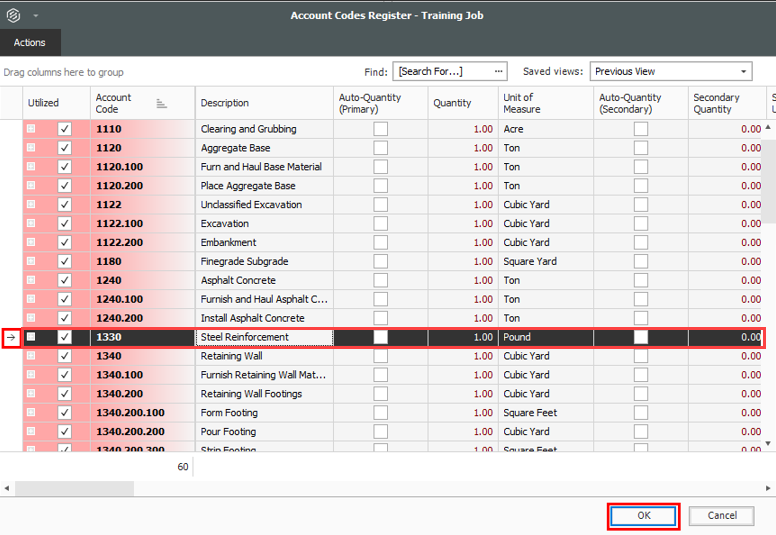
Task: Toggle Auto-Quantity (Primary) for Excavation row
Action: [381, 224]
